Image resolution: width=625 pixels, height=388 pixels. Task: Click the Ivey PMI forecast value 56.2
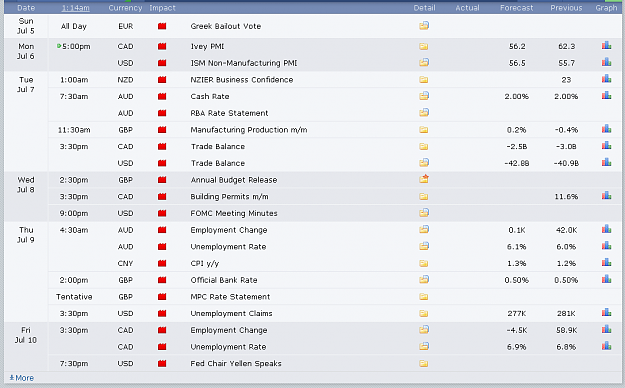tap(517, 46)
